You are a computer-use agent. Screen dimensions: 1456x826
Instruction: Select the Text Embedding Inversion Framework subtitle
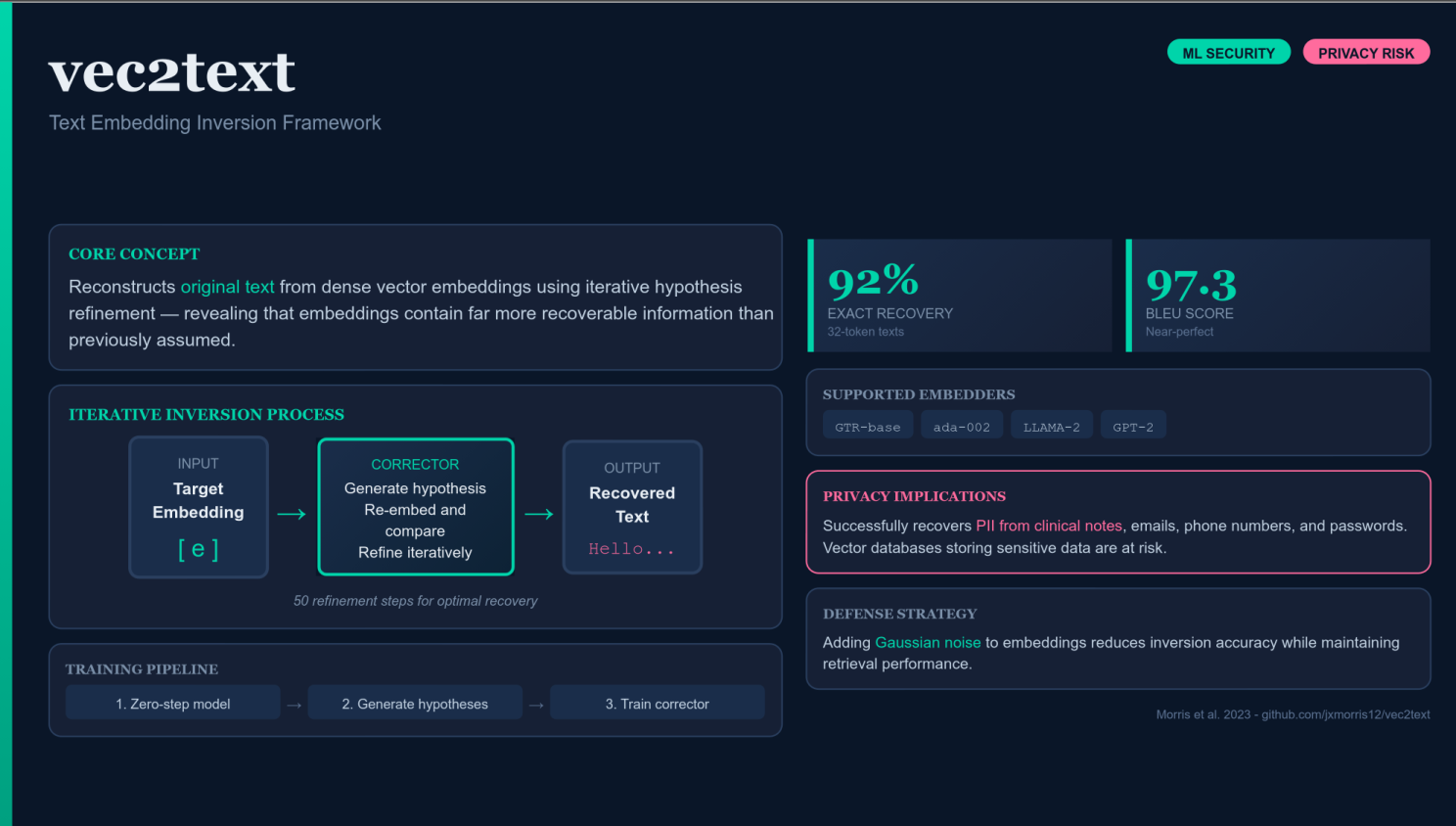pos(215,123)
